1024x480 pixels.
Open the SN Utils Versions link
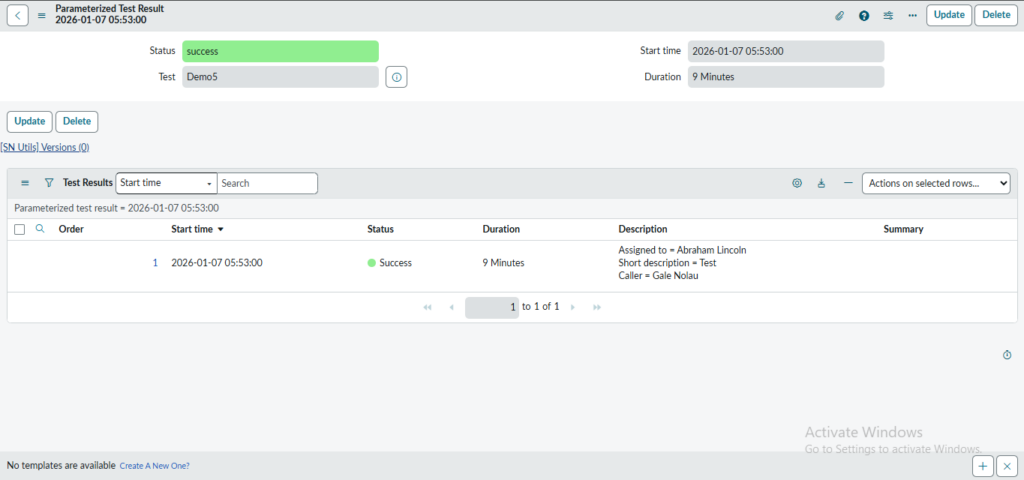(x=45, y=147)
